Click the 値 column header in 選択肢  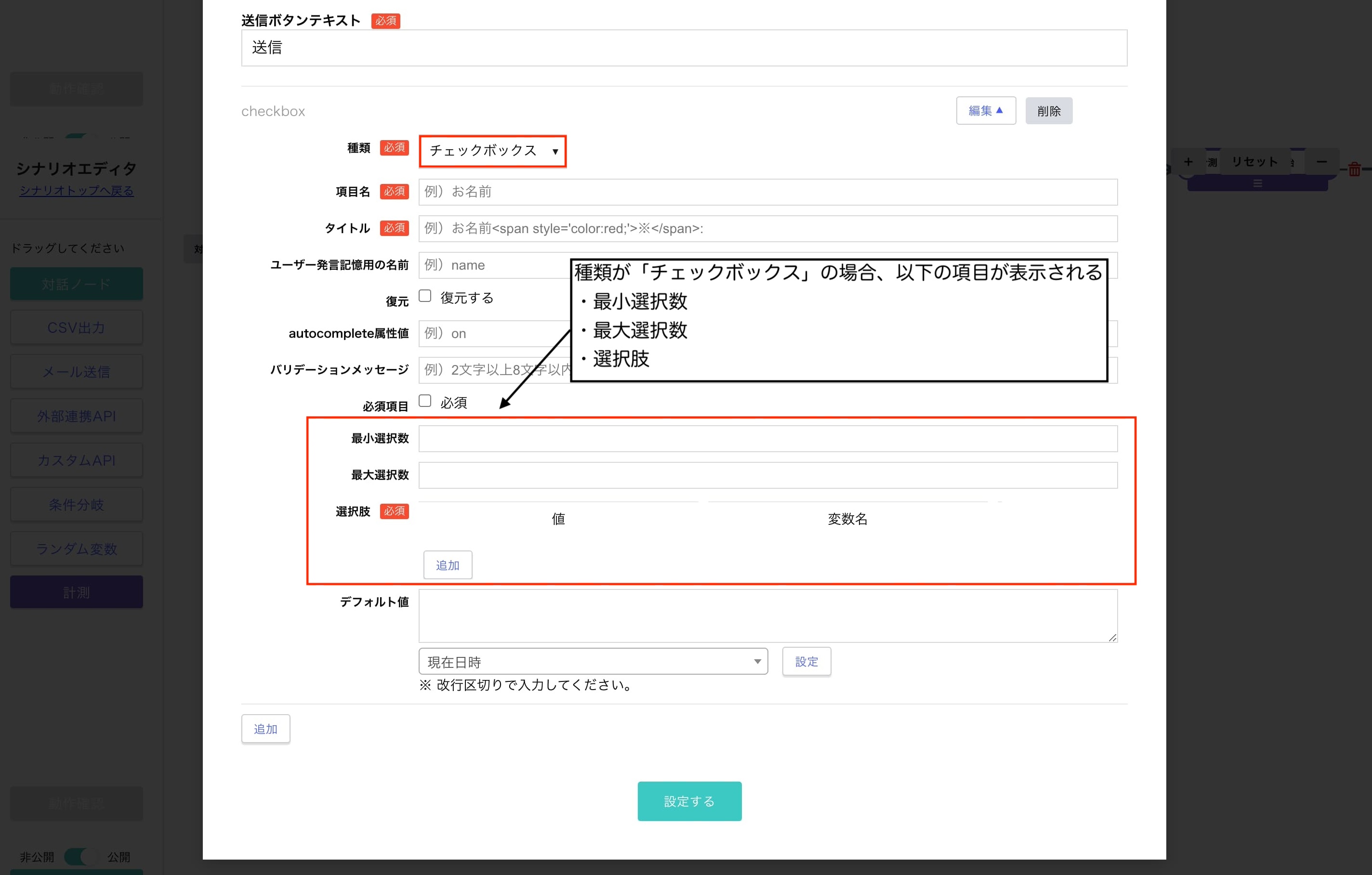[x=558, y=519]
